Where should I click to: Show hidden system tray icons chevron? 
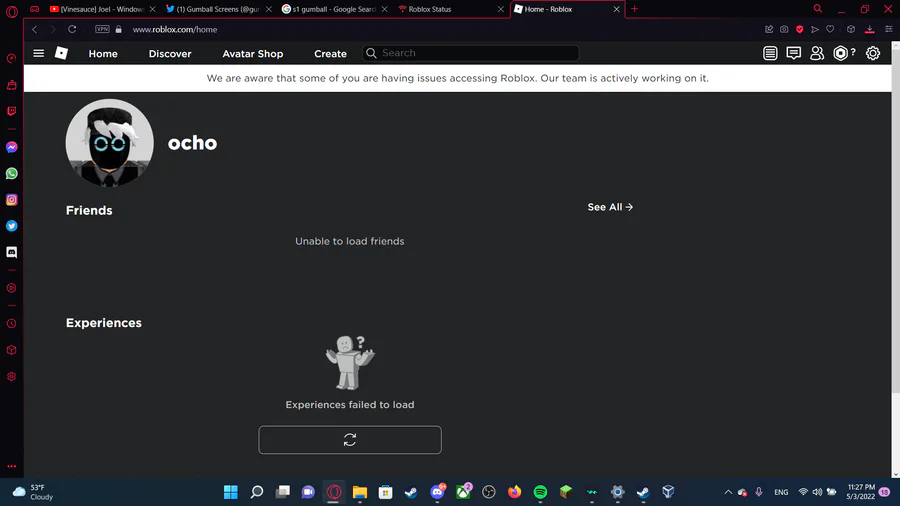728,492
